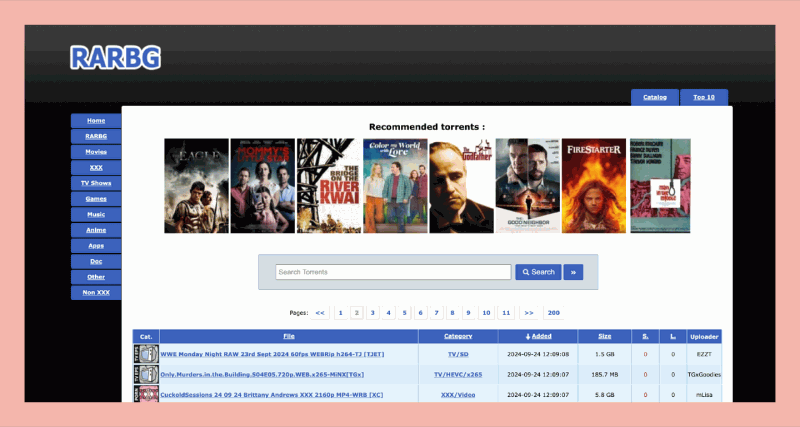
Task: Open the Movies category
Action: click(96, 152)
